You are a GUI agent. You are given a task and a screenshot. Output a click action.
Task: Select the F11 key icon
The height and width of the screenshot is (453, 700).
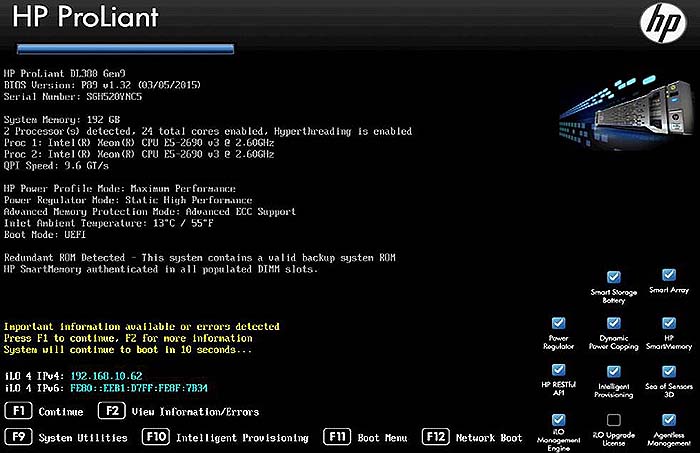(x=337, y=436)
